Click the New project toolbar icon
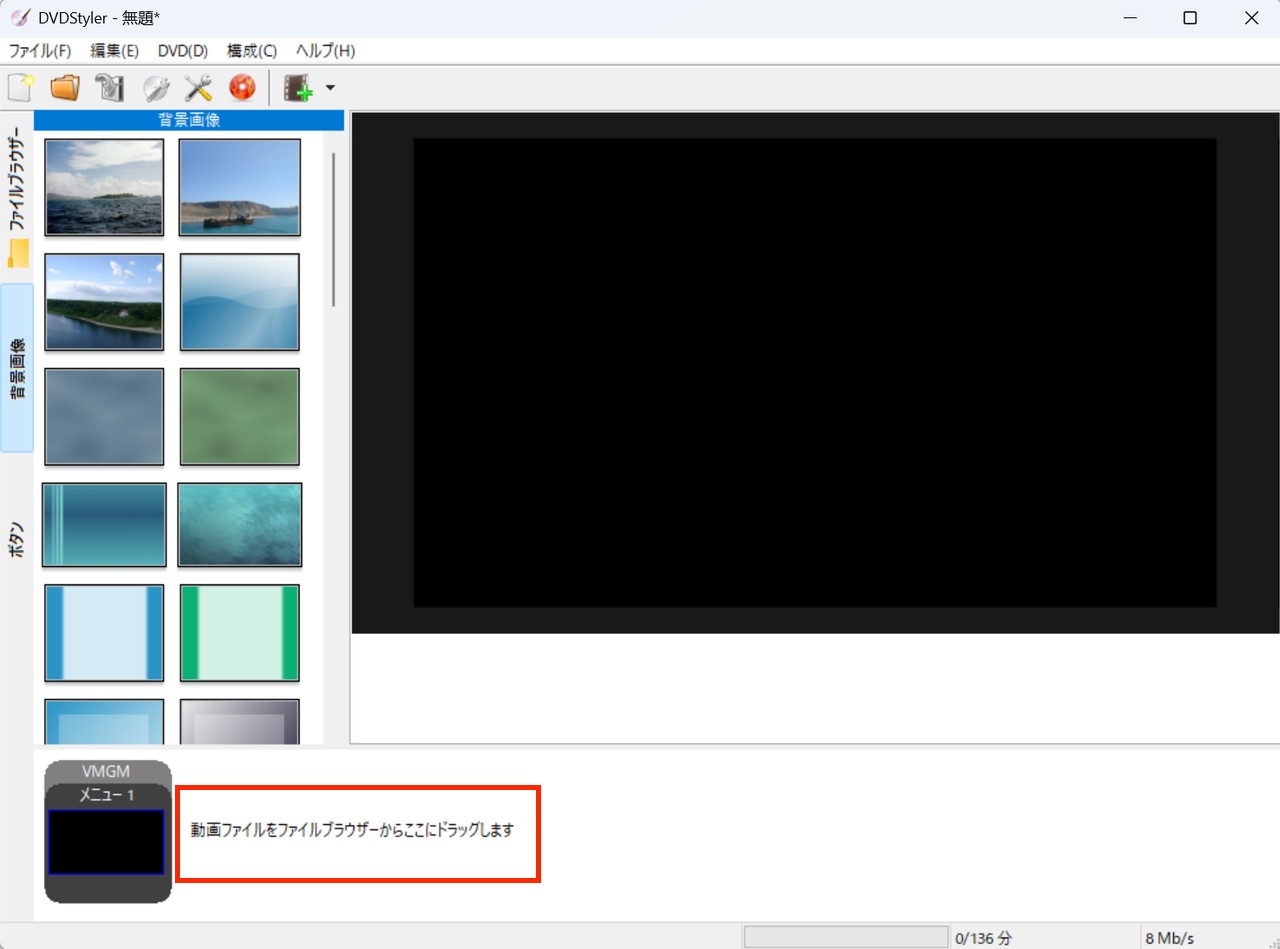This screenshot has width=1280, height=949. click(21, 88)
